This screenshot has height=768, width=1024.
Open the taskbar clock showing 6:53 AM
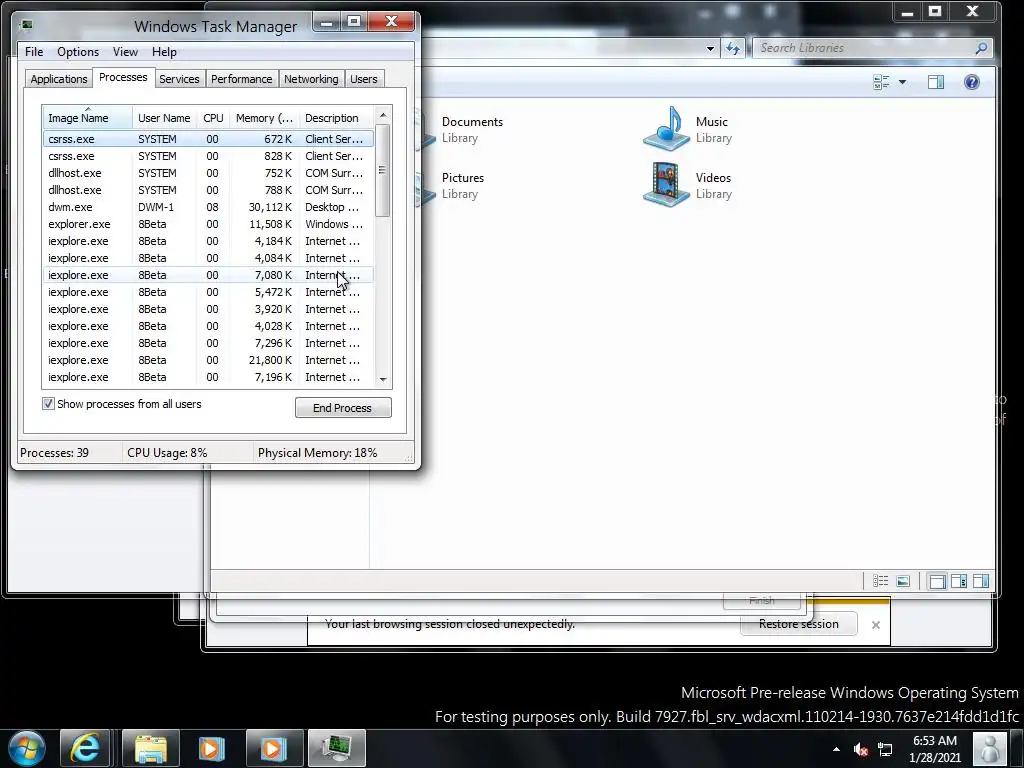pos(935,749)
